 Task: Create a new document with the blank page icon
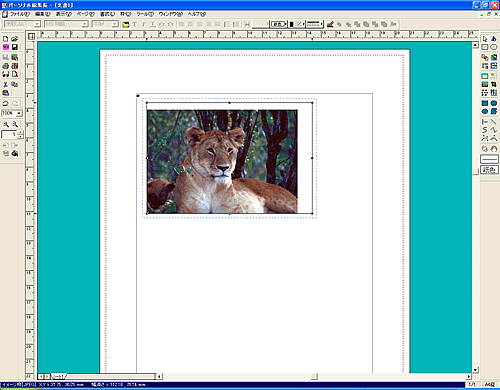pyautogui.click(x=5, y=39)
